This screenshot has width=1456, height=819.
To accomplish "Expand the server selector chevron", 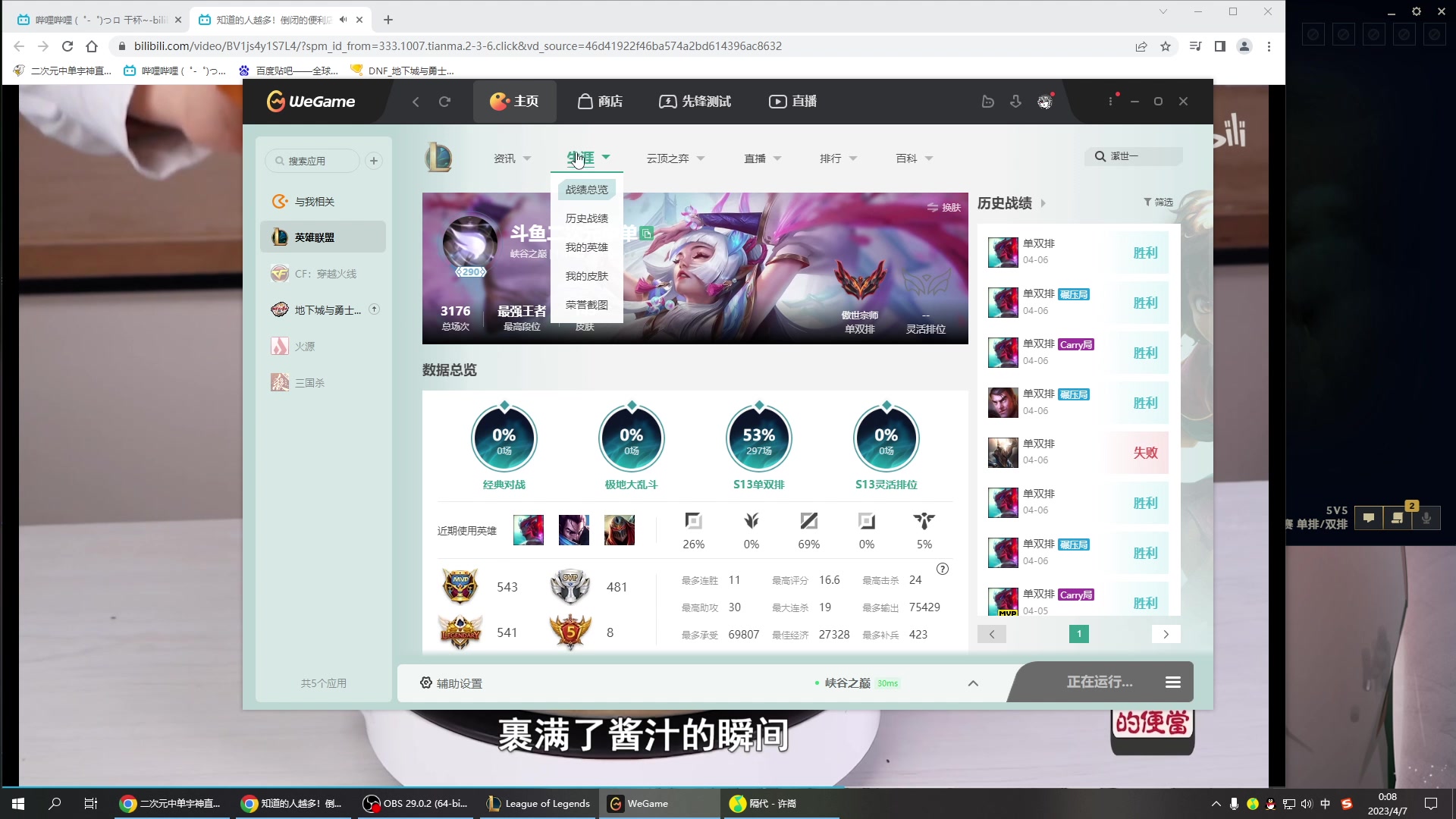I will (973, 683).
